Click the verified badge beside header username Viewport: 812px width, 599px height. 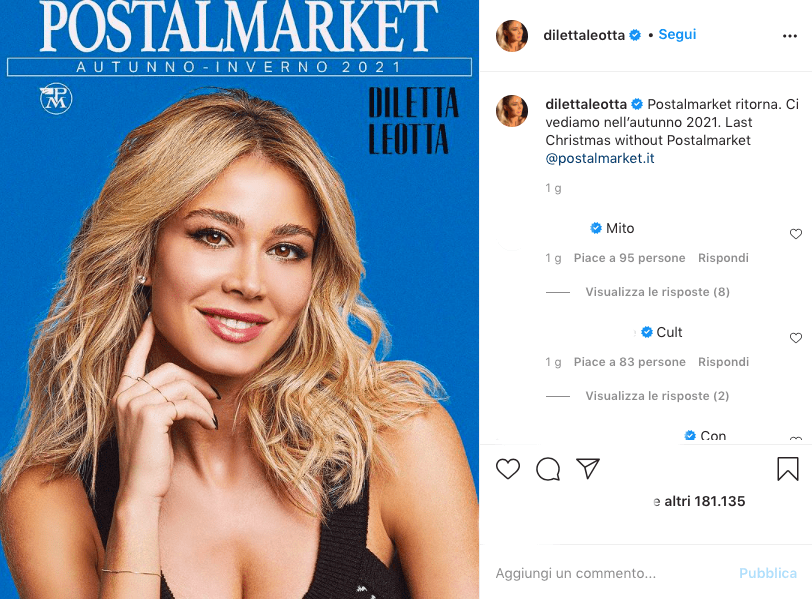[635, 35]
